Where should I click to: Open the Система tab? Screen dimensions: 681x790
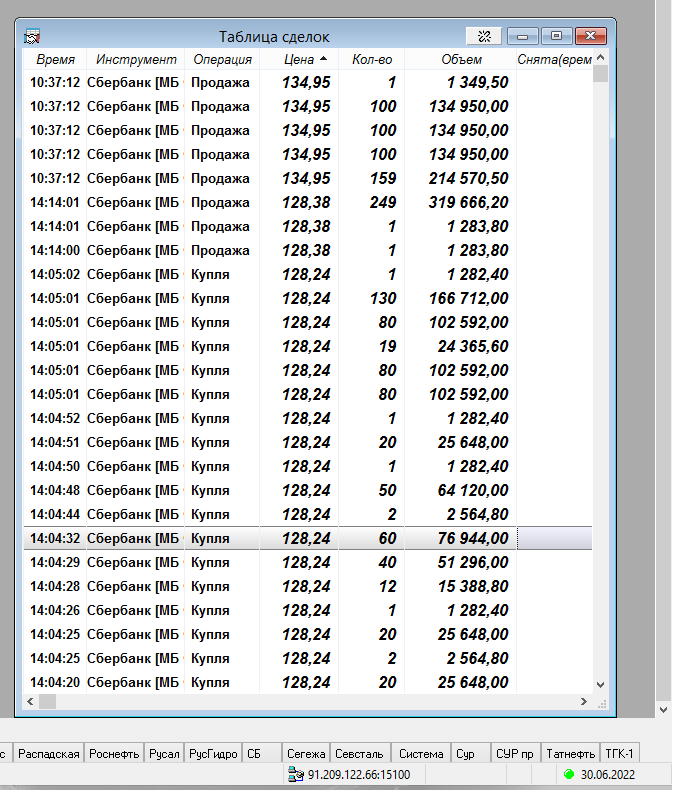[421, 754]
